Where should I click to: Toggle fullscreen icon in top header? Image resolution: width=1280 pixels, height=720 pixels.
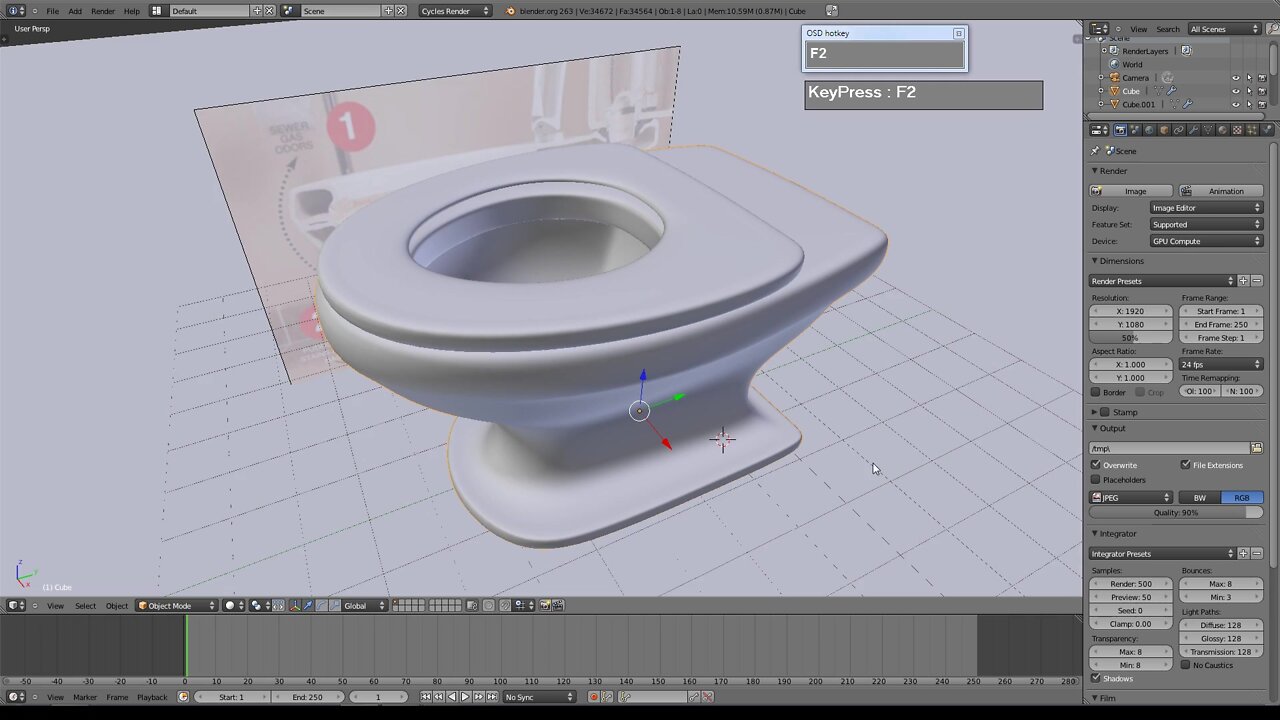[831, 11]
